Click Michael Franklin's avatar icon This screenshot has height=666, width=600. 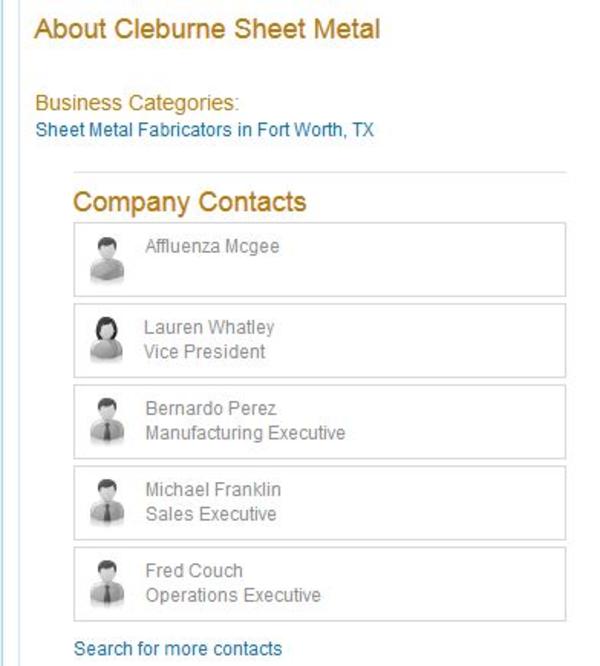[107, 502]
